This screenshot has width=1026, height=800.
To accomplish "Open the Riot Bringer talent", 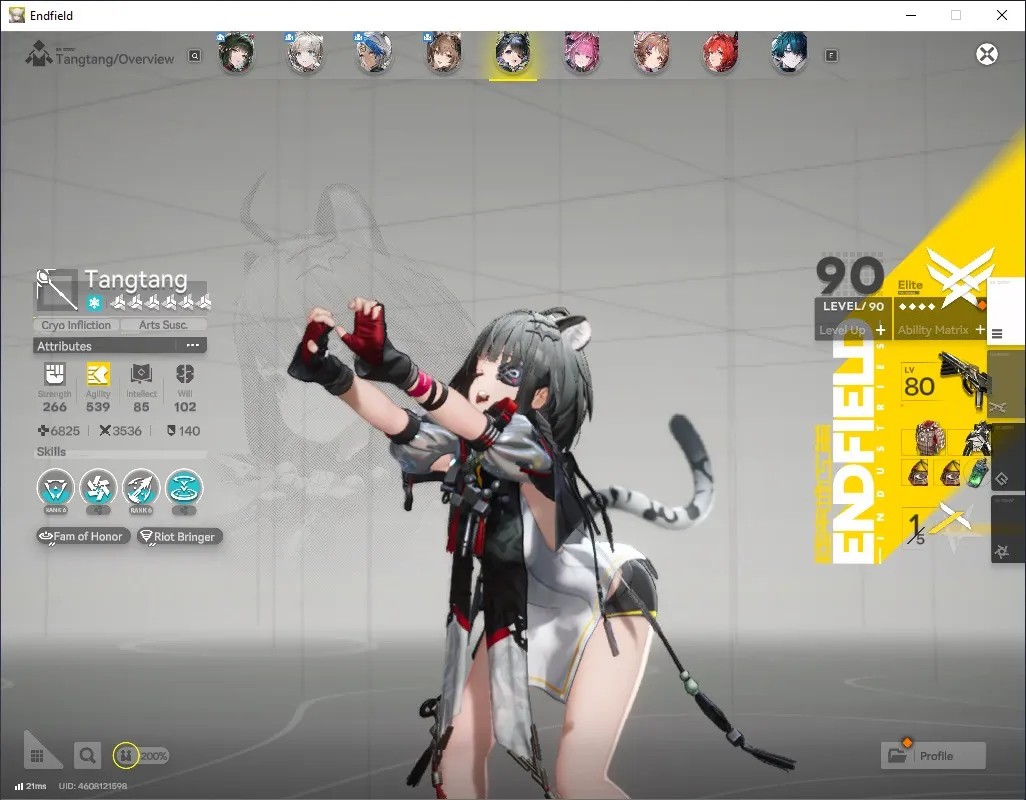I will click(179, 536).
